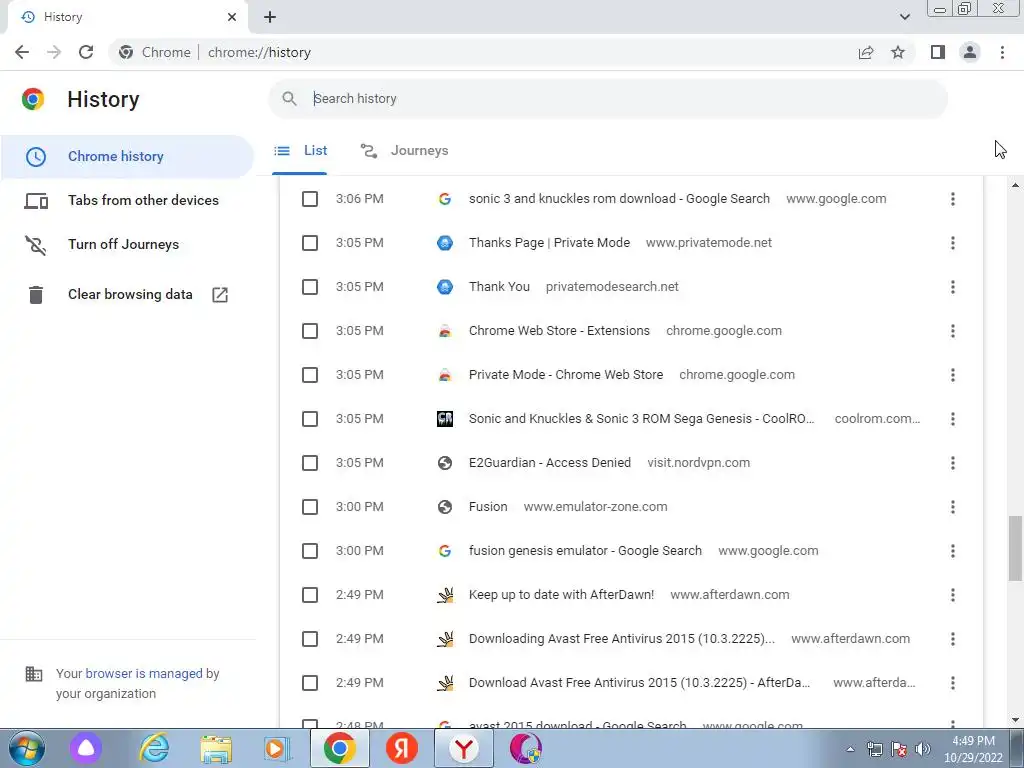Open three-dot menu for Thank You entry
This screenshot has height=768, width=1024.
[x=953, y=287]
